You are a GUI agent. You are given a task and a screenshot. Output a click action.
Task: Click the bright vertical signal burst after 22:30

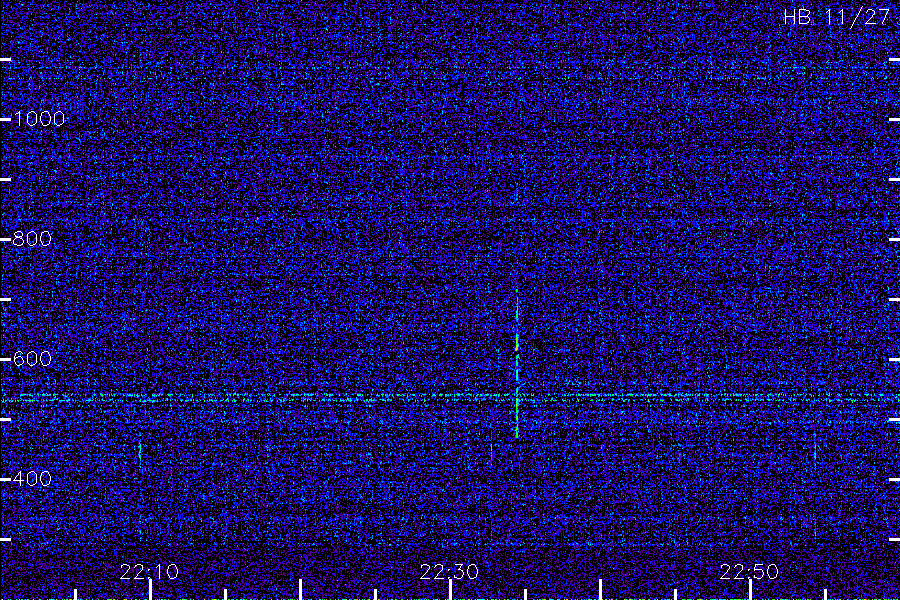pos(517,365)
